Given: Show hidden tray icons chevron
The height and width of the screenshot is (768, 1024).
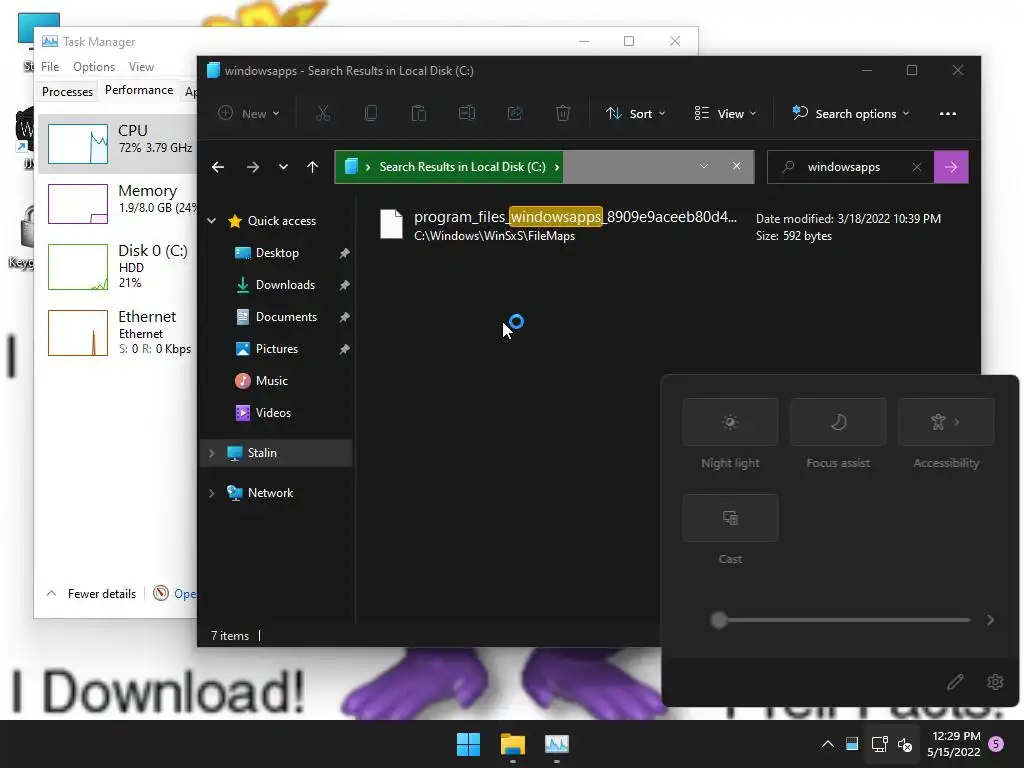Looking at the screenshot, I should [827, 744].
